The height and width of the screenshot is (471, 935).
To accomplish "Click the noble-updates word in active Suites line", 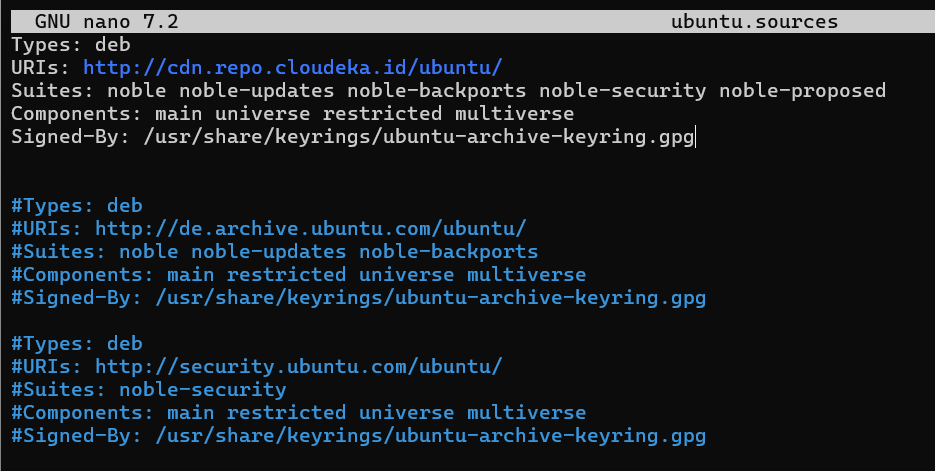I will [257, 91].
